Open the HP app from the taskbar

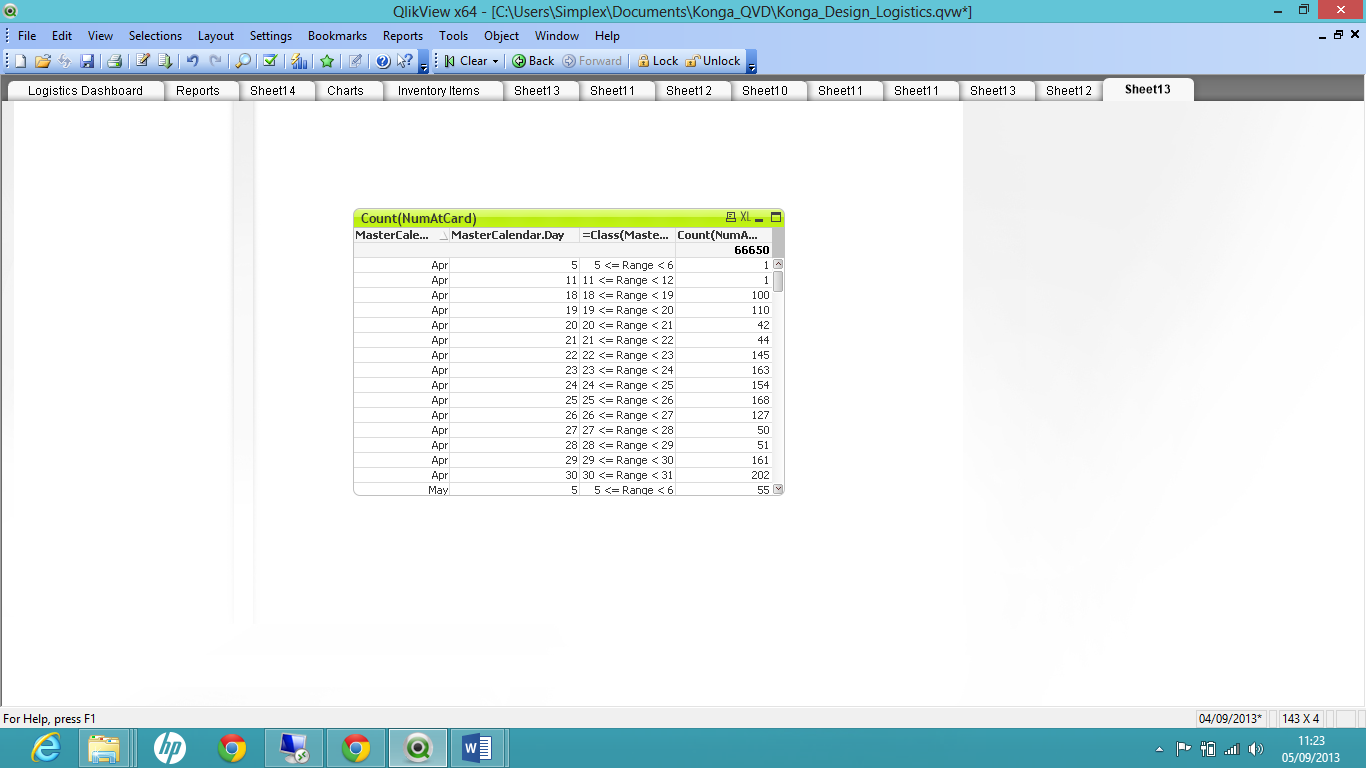pos(170,747)
